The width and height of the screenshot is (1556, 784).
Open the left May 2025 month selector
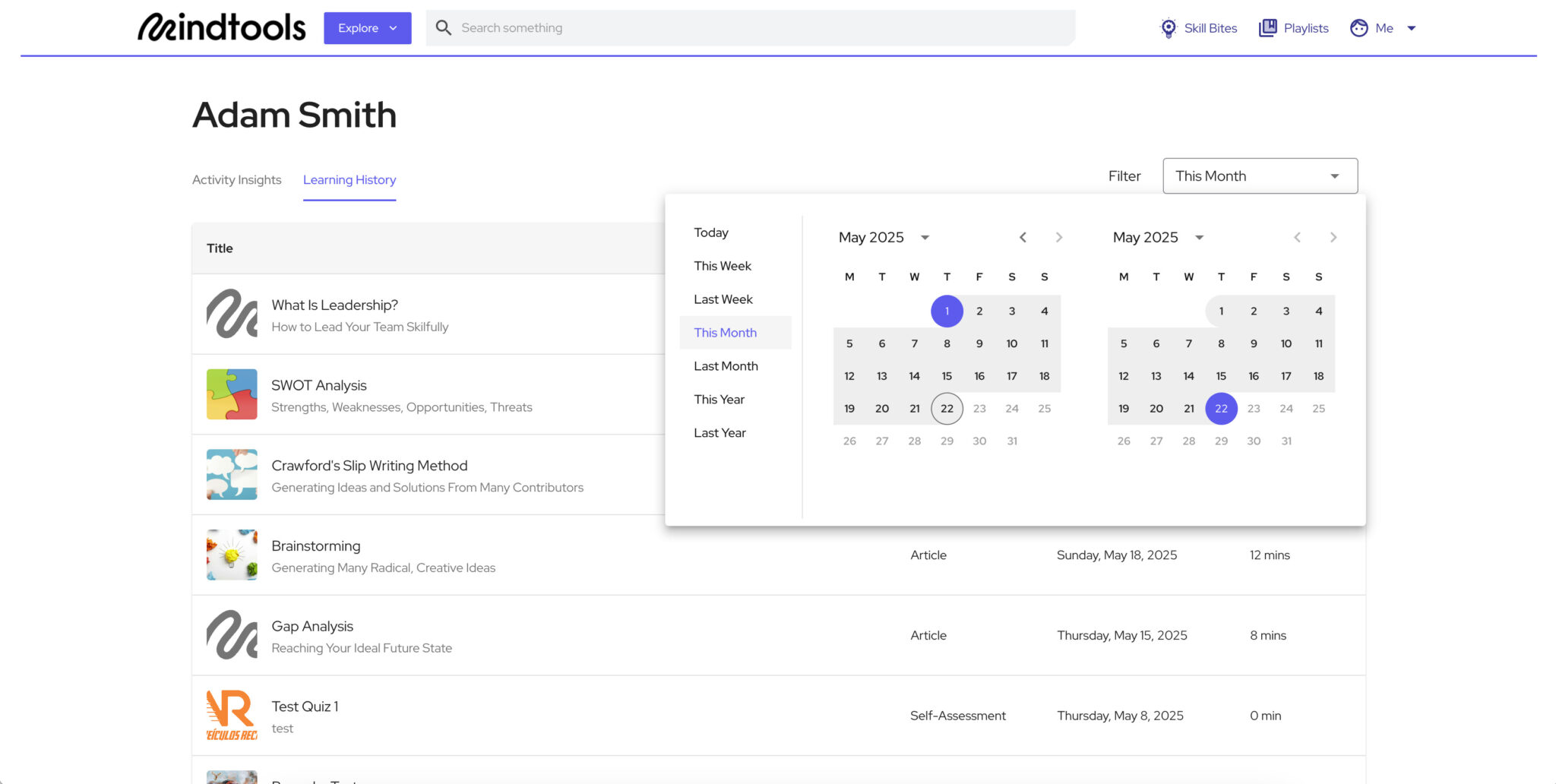[x=884, y=236]
